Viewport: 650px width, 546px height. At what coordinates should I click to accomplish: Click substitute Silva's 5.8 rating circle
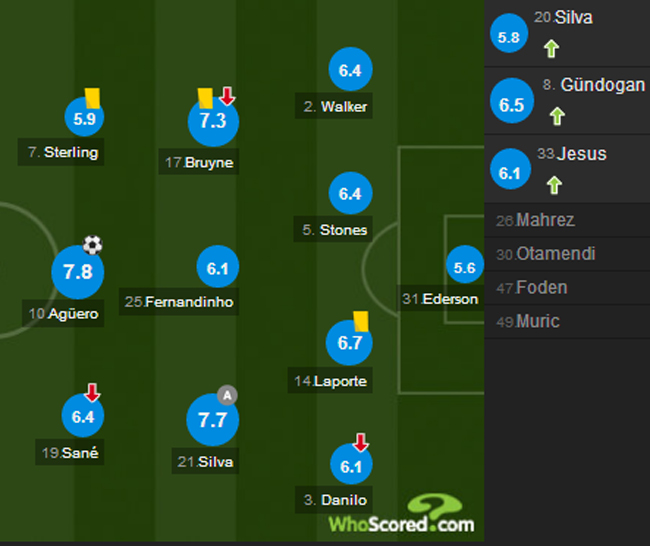coord(508,38)
